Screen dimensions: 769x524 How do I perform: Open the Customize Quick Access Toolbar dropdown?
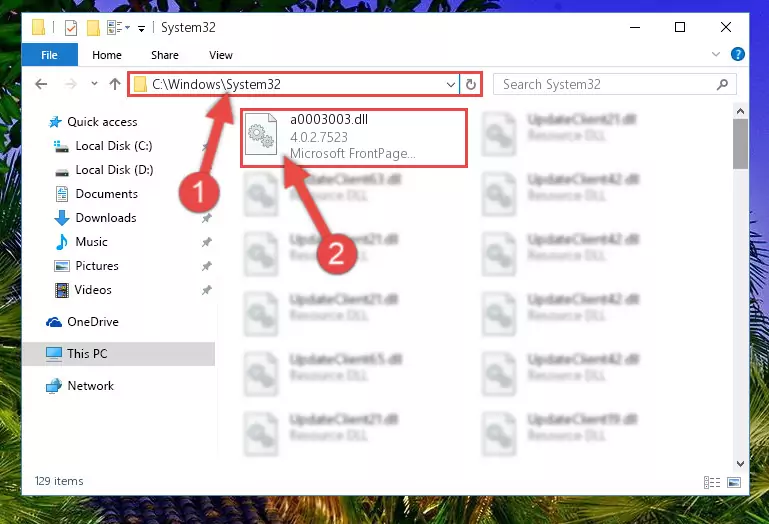141,29
